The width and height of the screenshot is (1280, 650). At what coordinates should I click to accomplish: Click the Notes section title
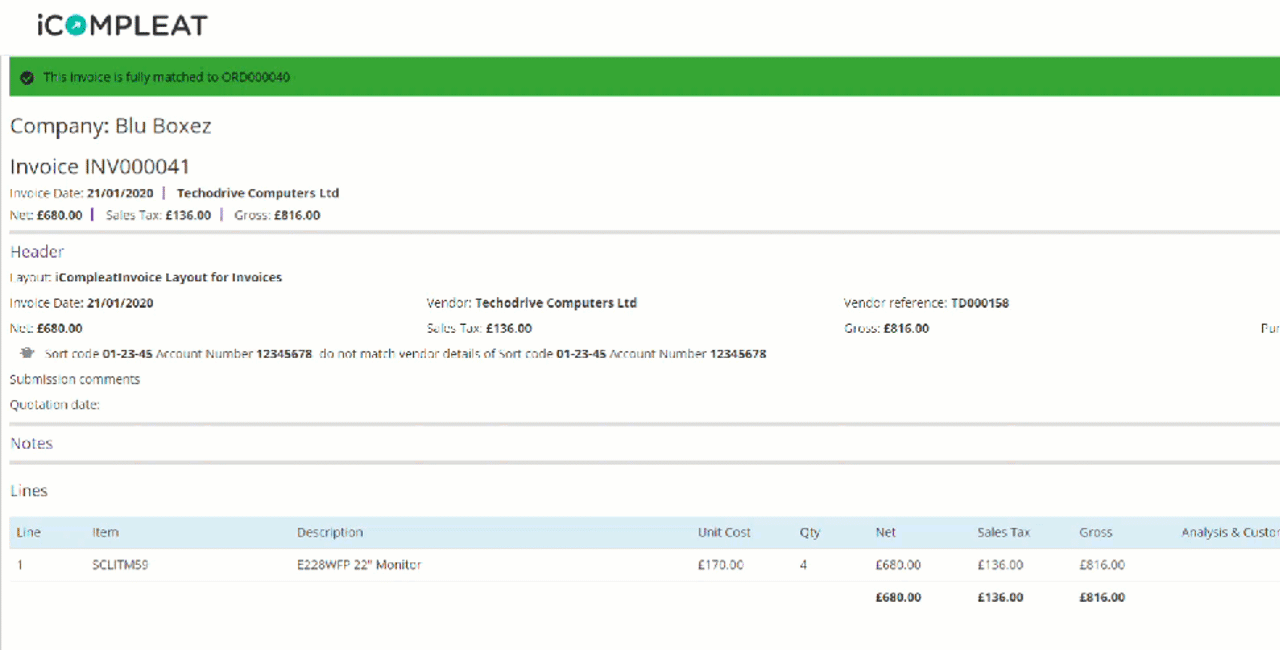(31, 443)
